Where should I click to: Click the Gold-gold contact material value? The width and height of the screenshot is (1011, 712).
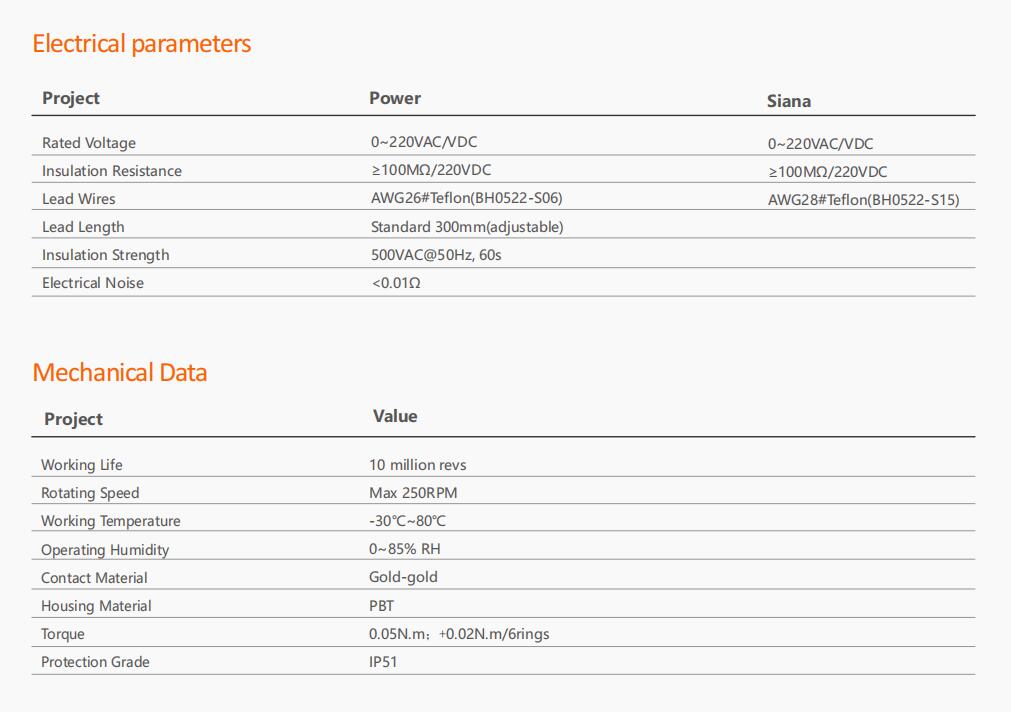click(403, 577)
